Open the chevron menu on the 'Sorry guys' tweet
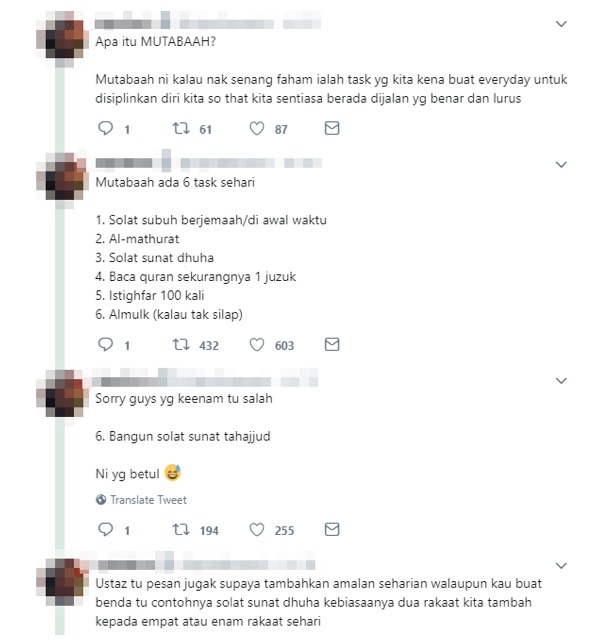This screenshot has width=613, height=640. tap(562, 381)
